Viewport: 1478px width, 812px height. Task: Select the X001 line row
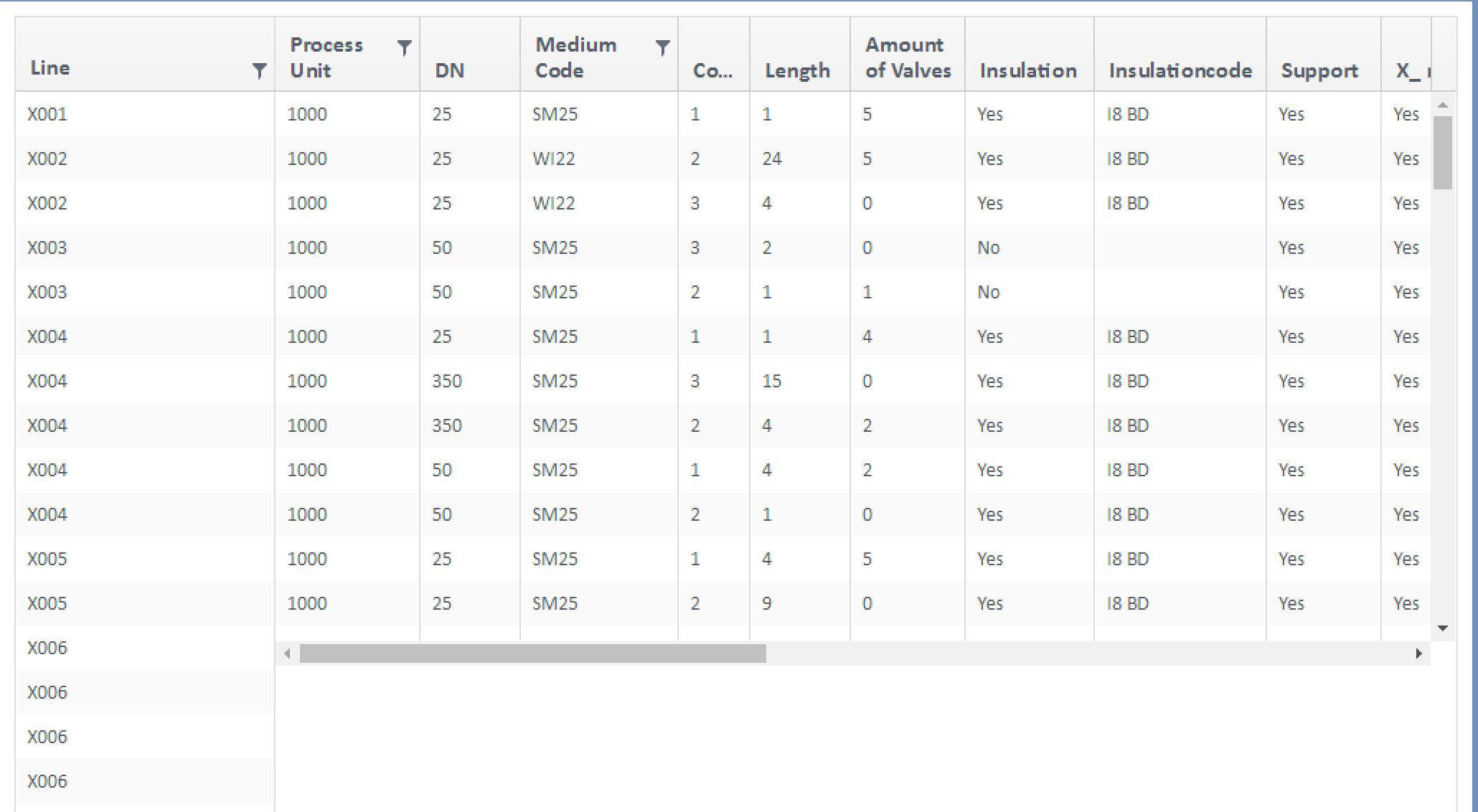click(47, 114)
